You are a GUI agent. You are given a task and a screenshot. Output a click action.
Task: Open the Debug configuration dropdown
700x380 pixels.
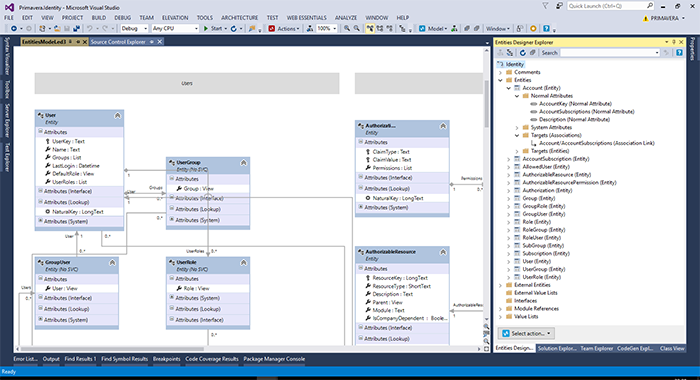pyautogui.click(x=134, y=29)
